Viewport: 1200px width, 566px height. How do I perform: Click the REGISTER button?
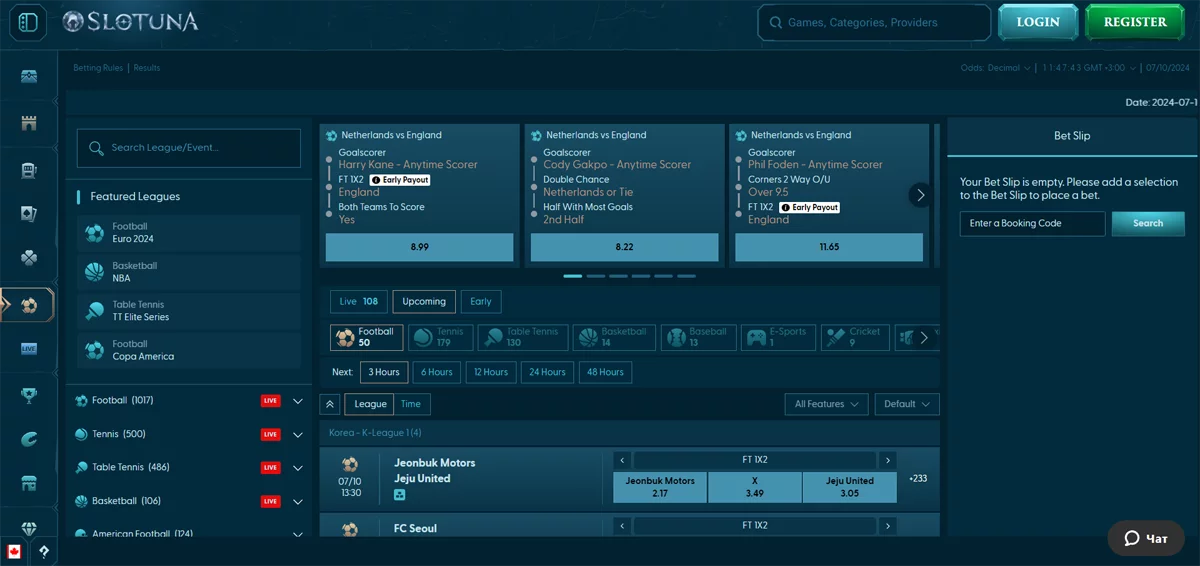point(1134,22)
